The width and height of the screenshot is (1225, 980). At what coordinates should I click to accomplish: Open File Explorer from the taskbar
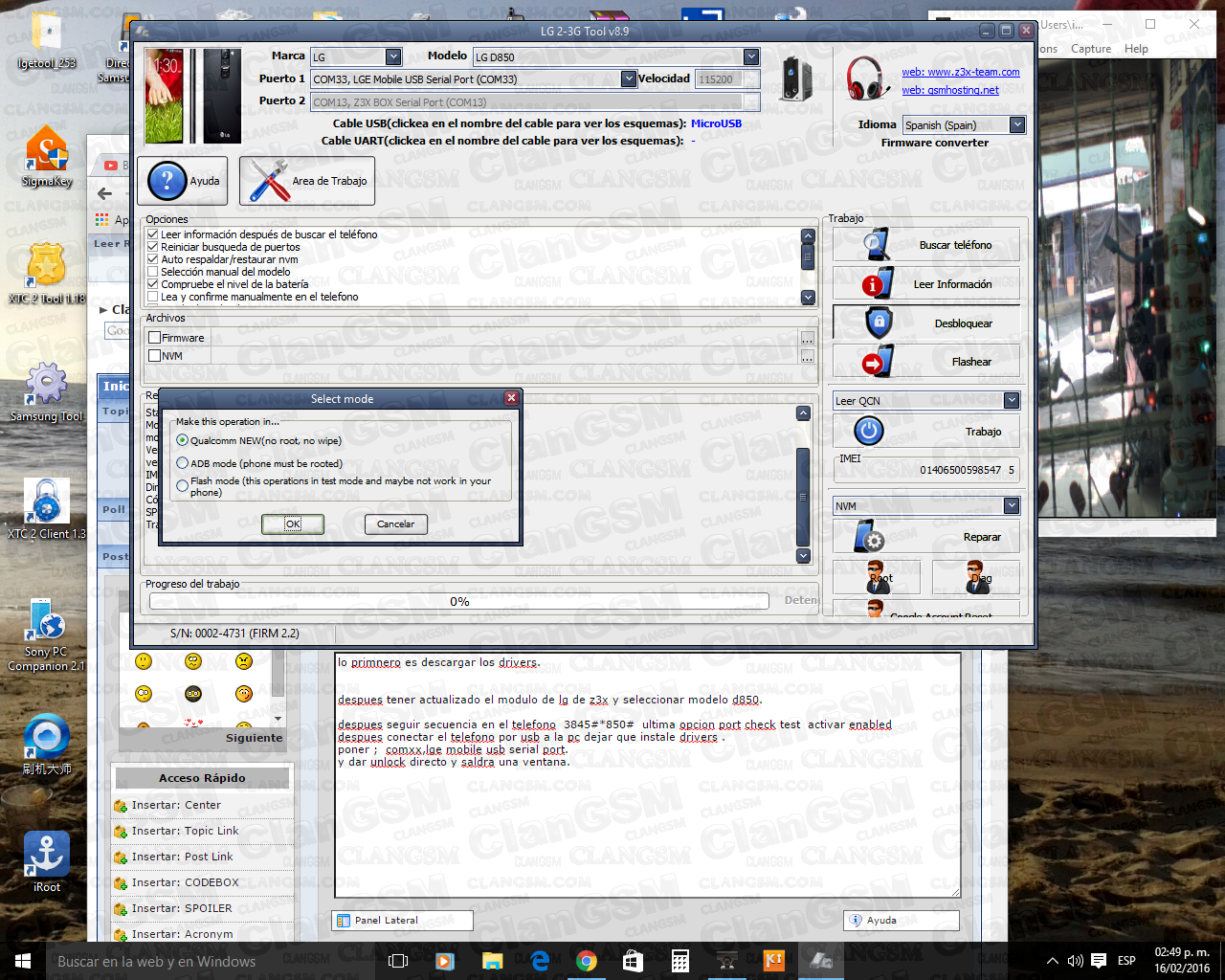[x=493, y=961]
